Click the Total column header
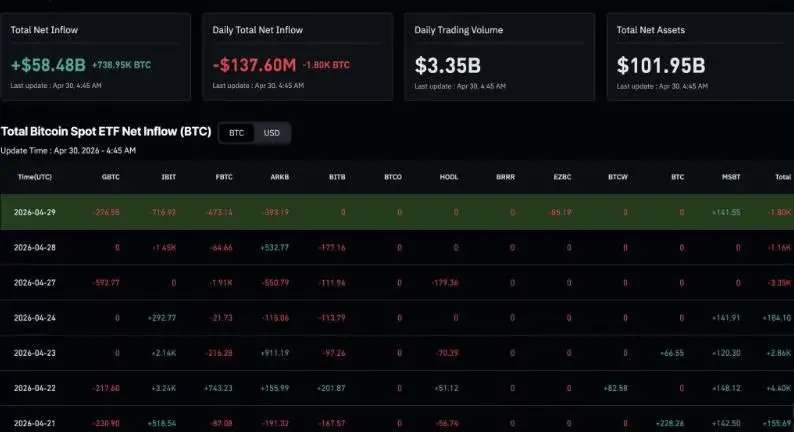Viewport: 794px width, 432px height. (783, 177)
